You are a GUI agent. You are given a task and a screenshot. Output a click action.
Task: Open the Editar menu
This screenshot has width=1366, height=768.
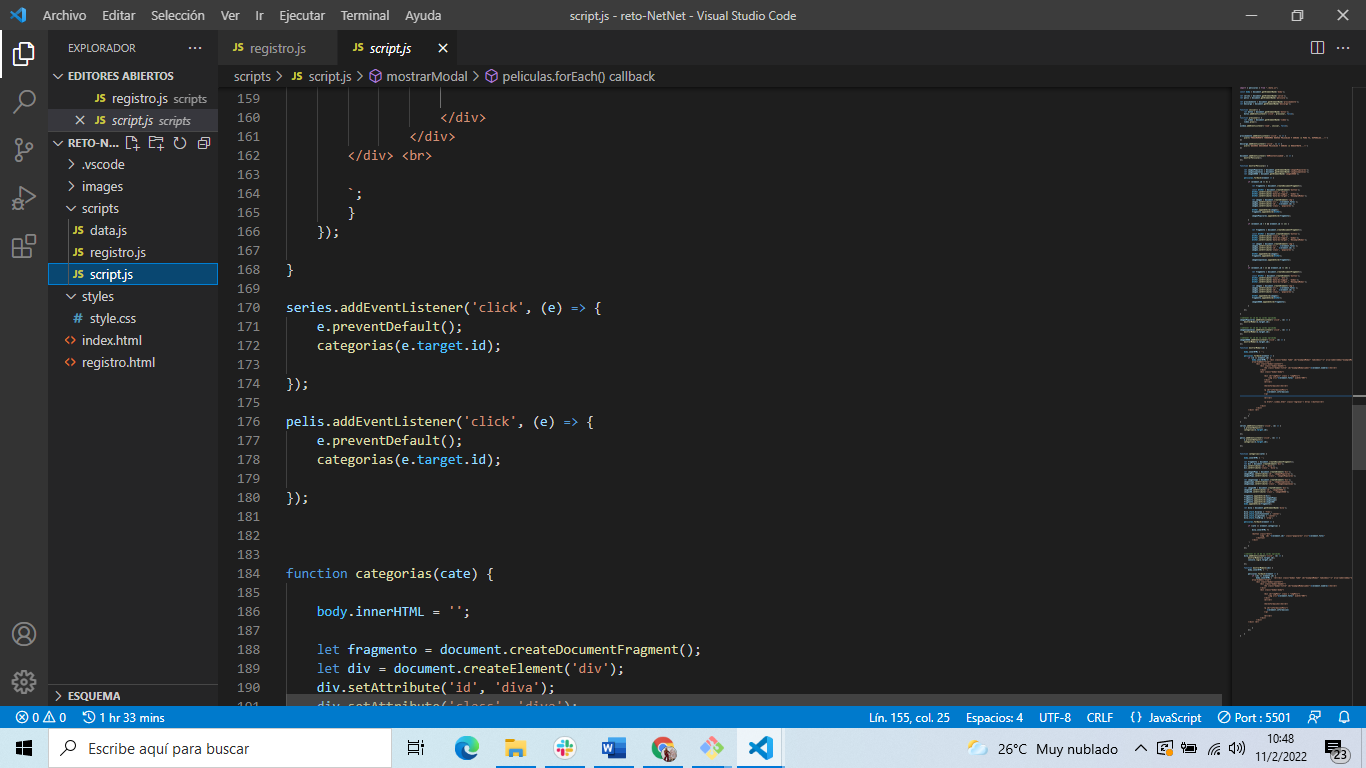tap(119, 16)
